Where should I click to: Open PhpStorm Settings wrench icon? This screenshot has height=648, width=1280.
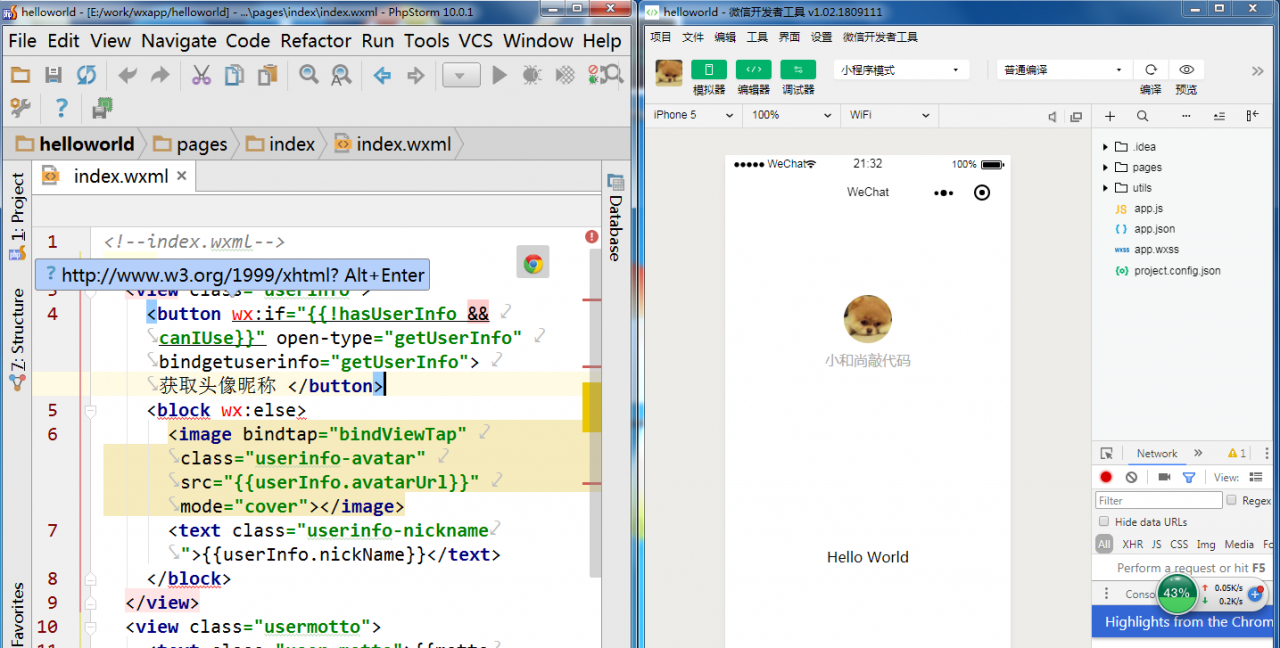coord(20,108)
